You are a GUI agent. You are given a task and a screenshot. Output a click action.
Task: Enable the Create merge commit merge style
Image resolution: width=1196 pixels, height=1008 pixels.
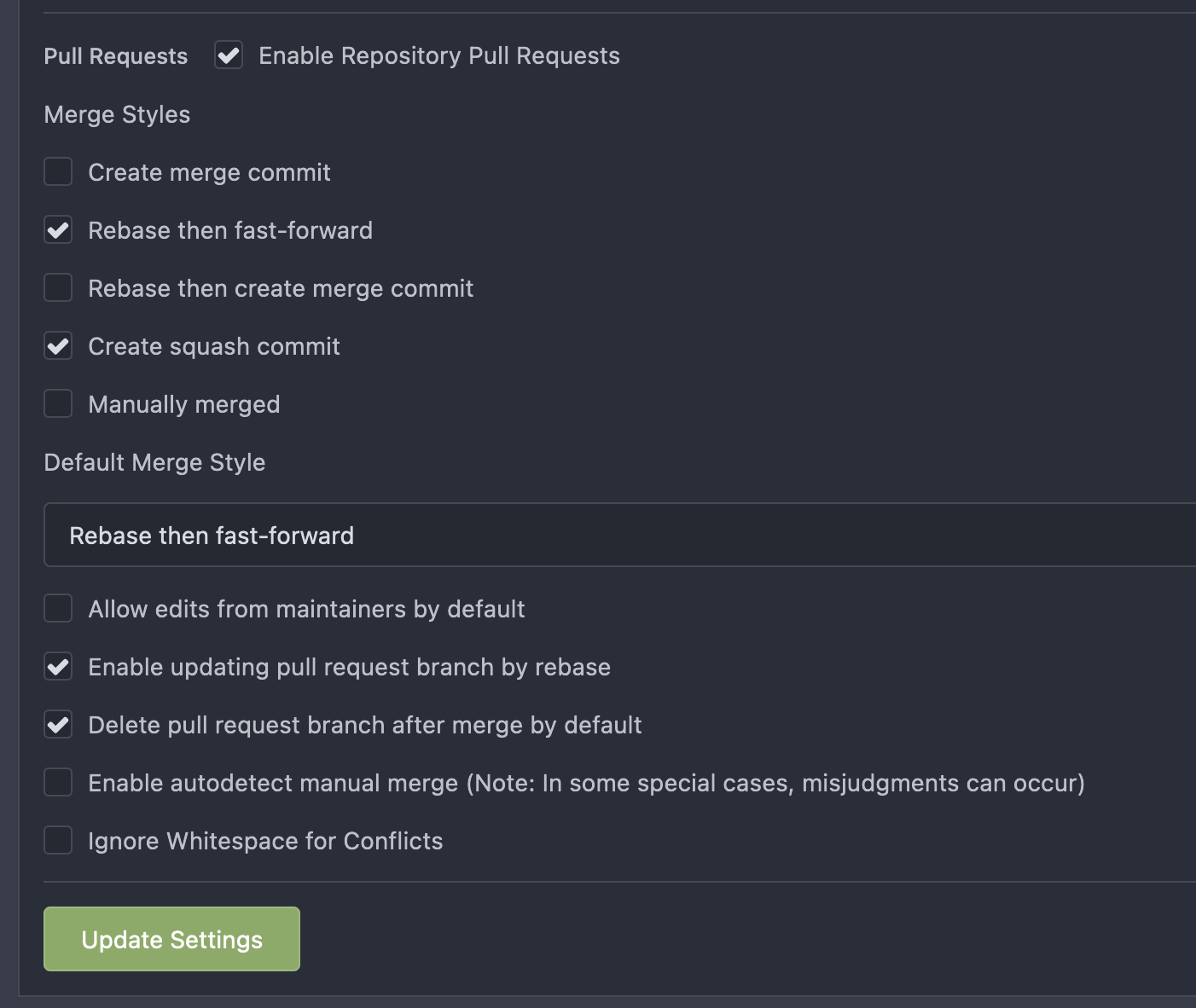57,172
